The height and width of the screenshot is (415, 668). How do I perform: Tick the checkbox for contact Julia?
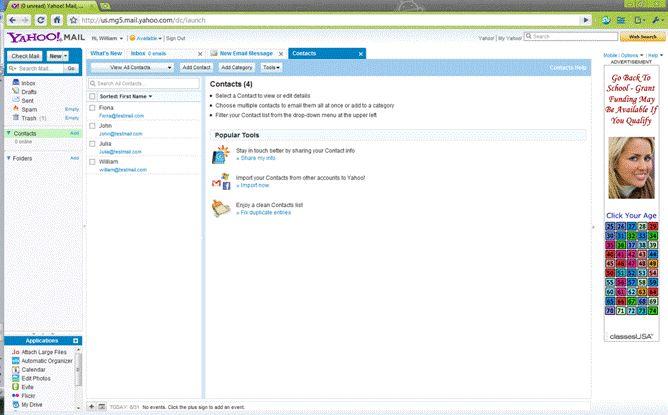93,142
